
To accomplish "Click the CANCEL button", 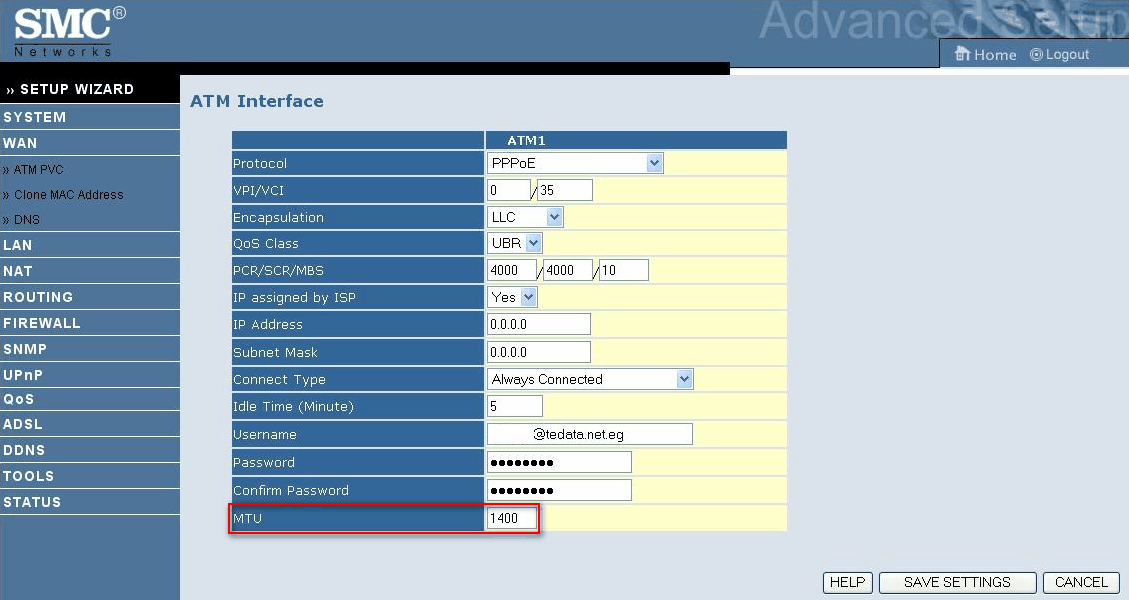I will click(x=1081, y=582).
